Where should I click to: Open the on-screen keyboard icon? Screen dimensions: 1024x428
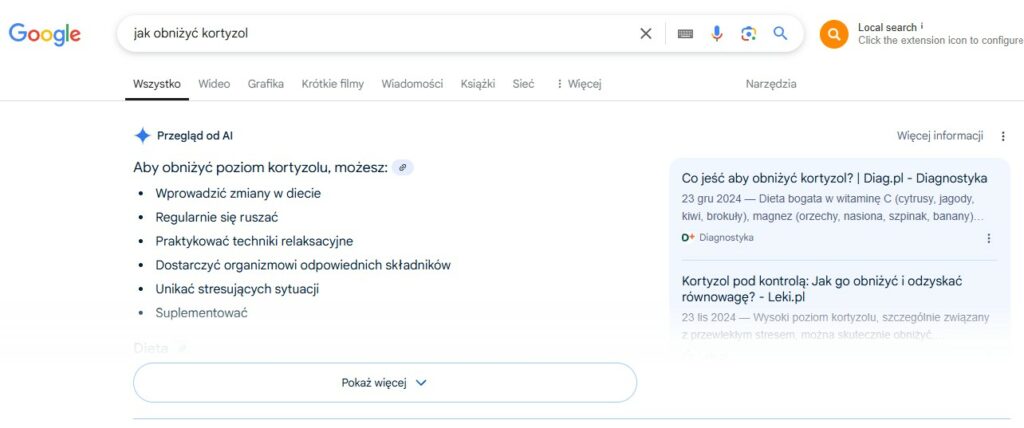(x=685, y=33)
